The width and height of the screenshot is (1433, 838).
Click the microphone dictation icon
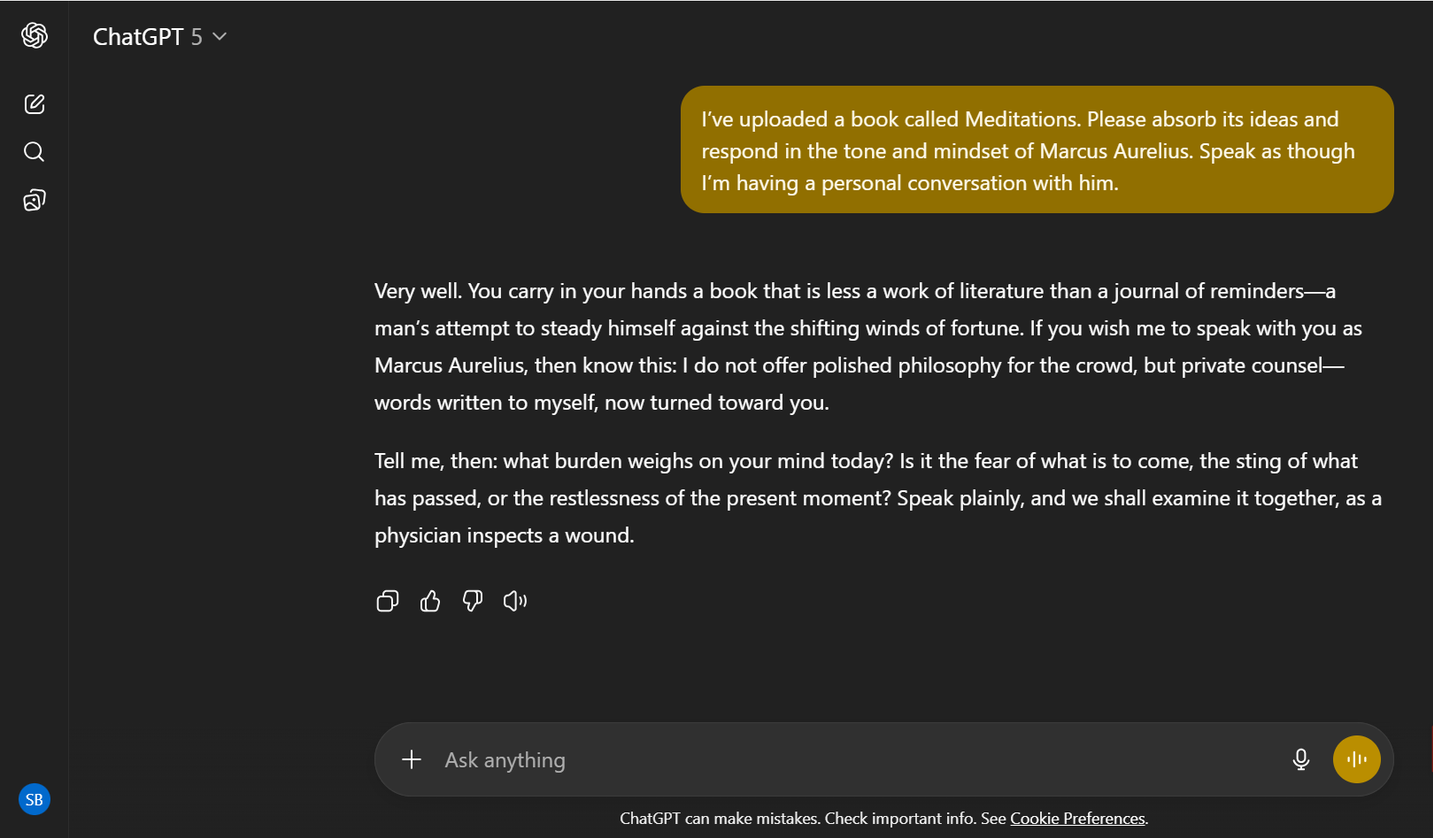[1300, 760]
